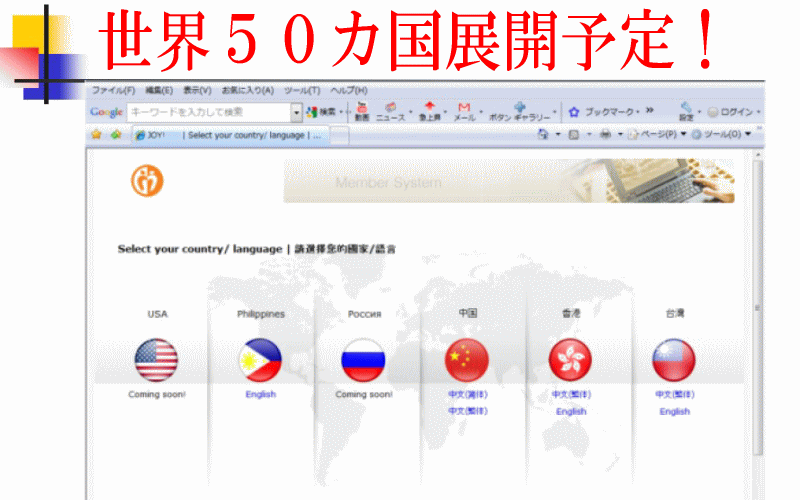Click 'Coming soon!' text under Россия
This screenshot has height=500, width=800.
pos(364,394)
